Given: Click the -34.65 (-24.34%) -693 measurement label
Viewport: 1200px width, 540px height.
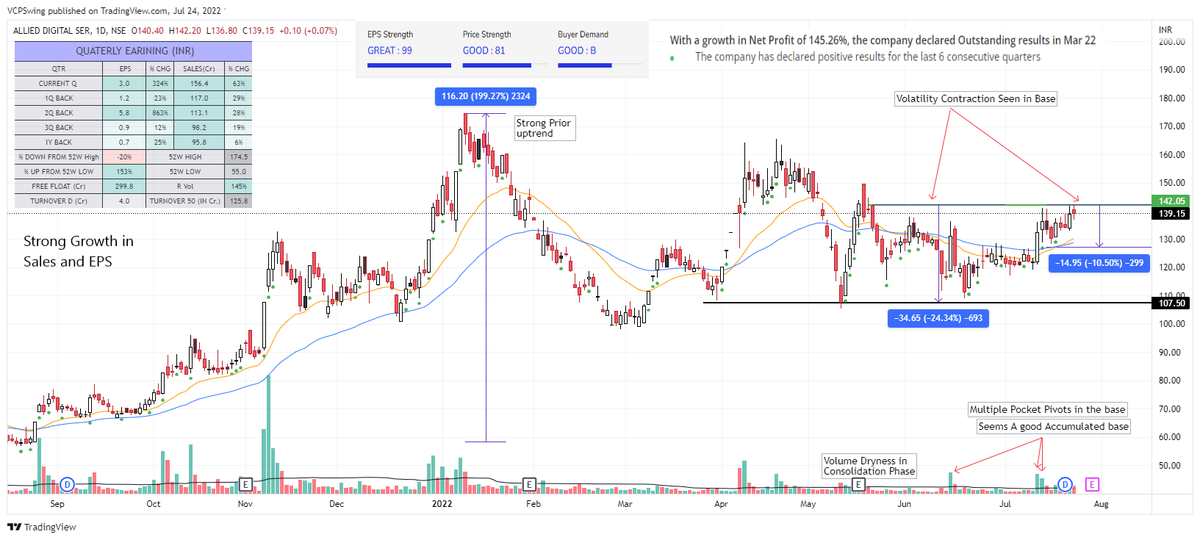Looking at the screenshot, I should point(938,317).
